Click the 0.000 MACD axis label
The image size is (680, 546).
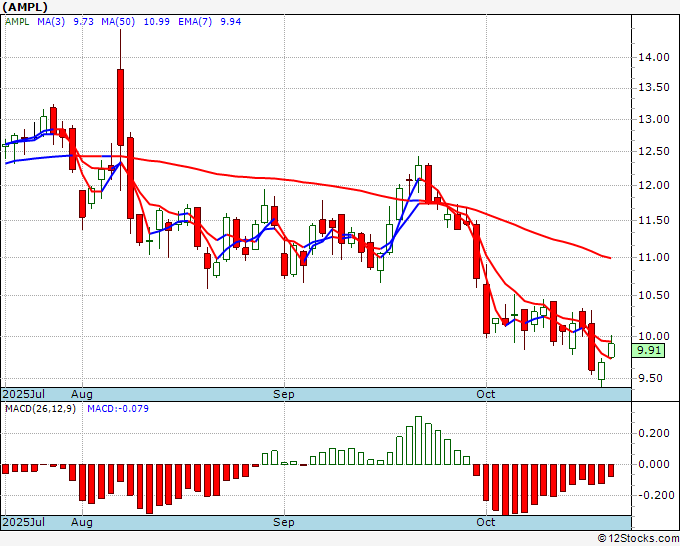click(x=654, y=464)
